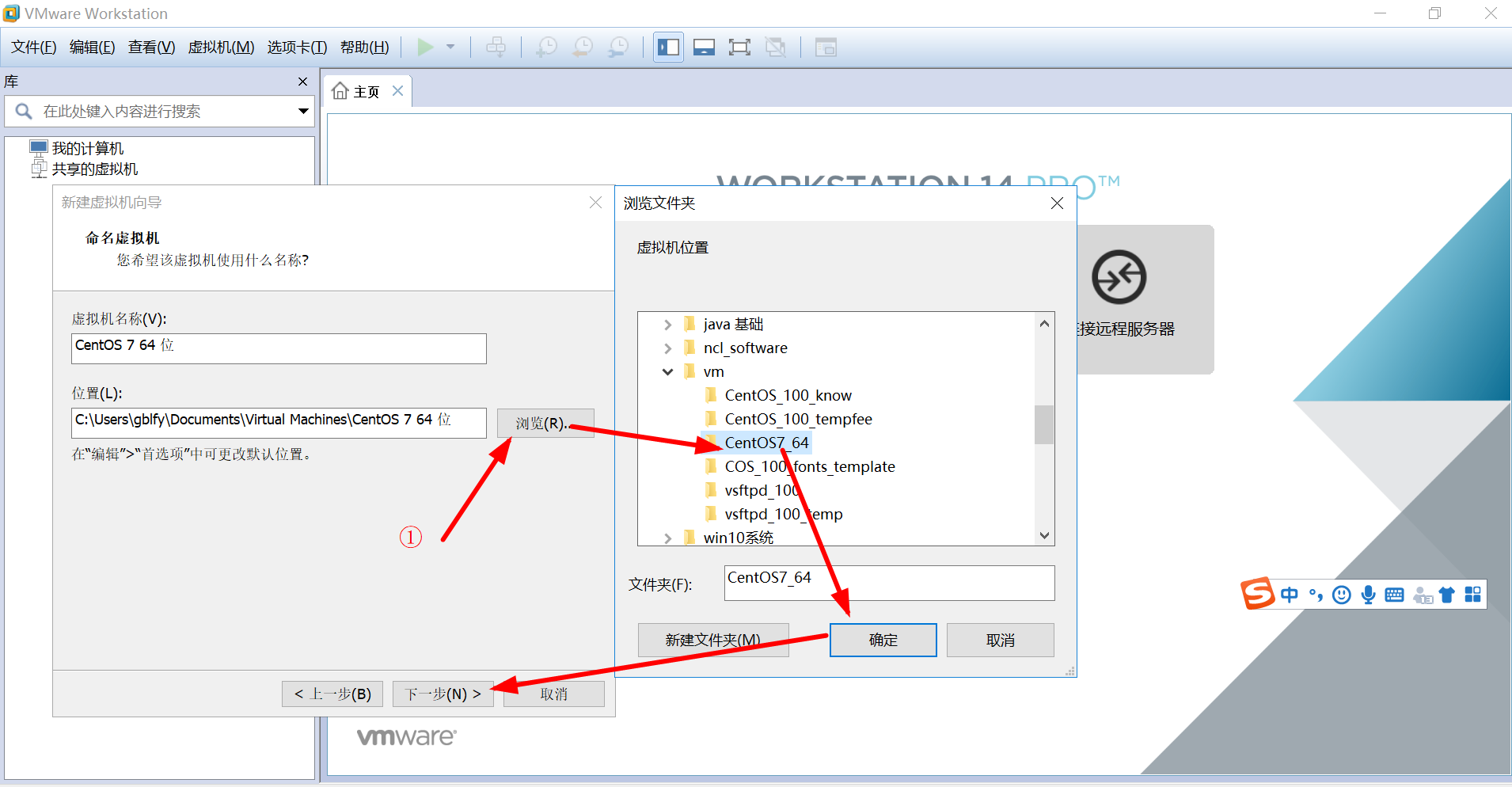Close the library panel
The height and width of the screenshot is (787, 1512).
pyautogui.click(x=302, y=82)
